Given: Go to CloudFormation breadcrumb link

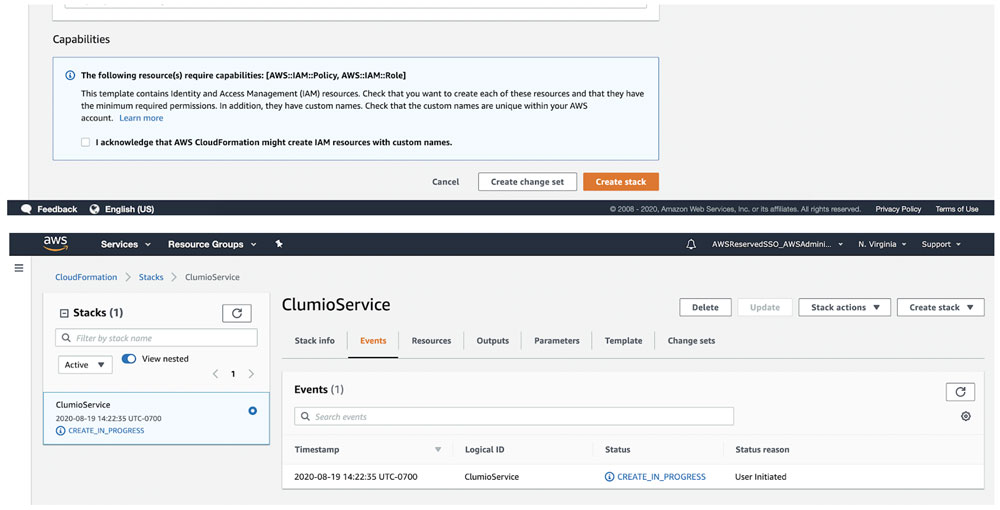Looking at the screenshot, I should pyautogui.click(x=86, y=277).
